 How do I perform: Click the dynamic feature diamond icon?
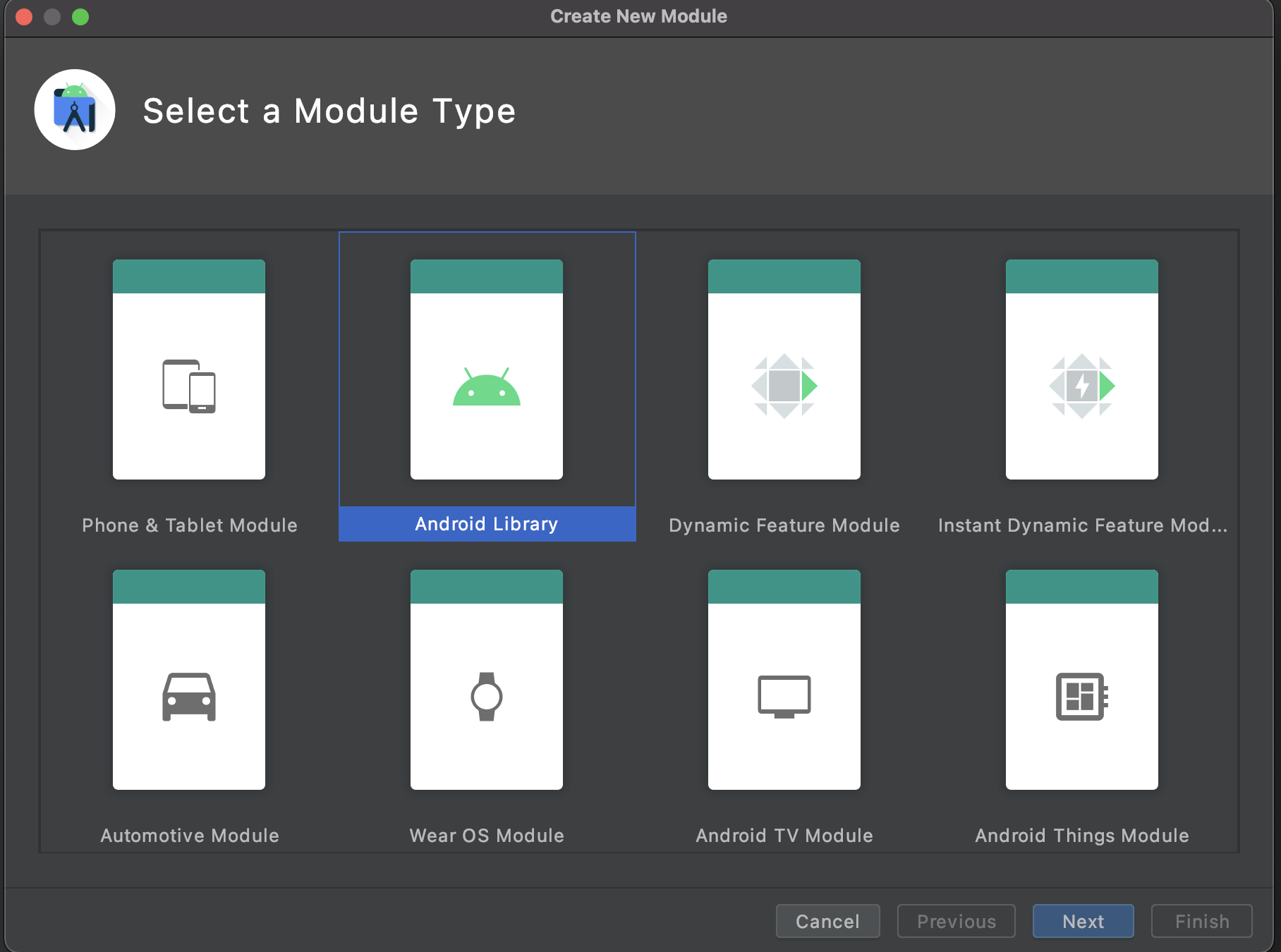click(784, 386)
